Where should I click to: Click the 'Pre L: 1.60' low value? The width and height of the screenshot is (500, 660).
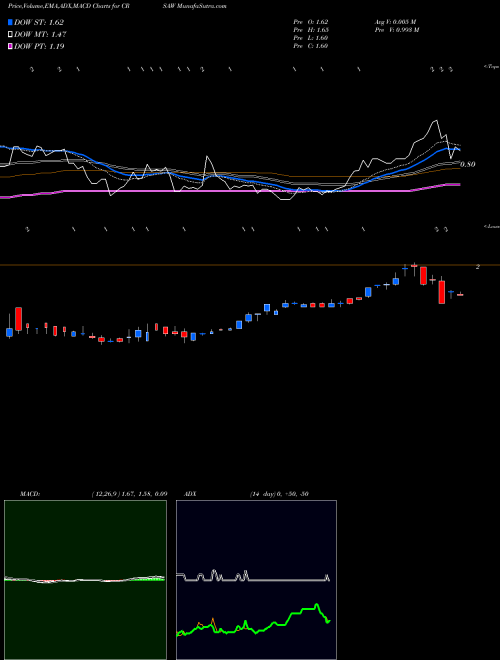[311, 38]
